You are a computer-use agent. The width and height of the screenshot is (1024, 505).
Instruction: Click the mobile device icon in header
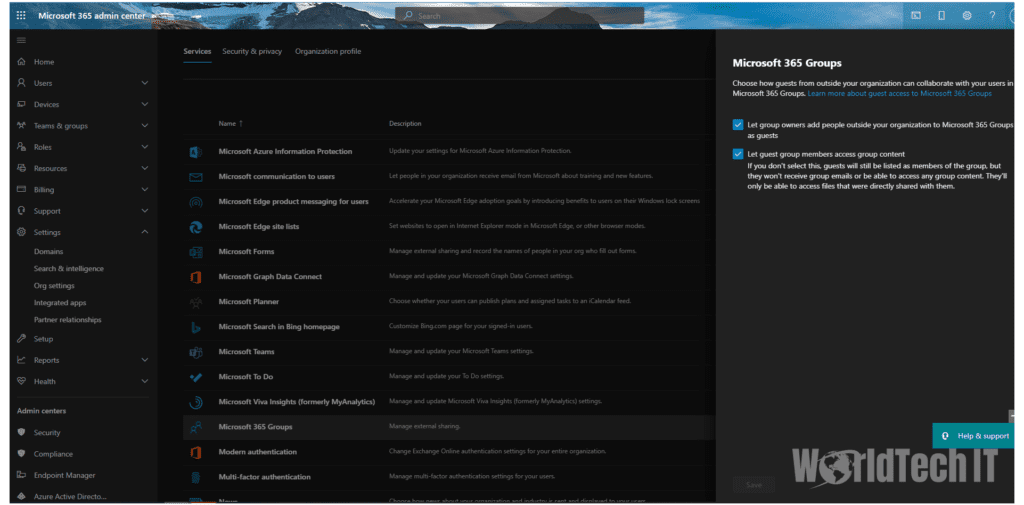(942, 16)
